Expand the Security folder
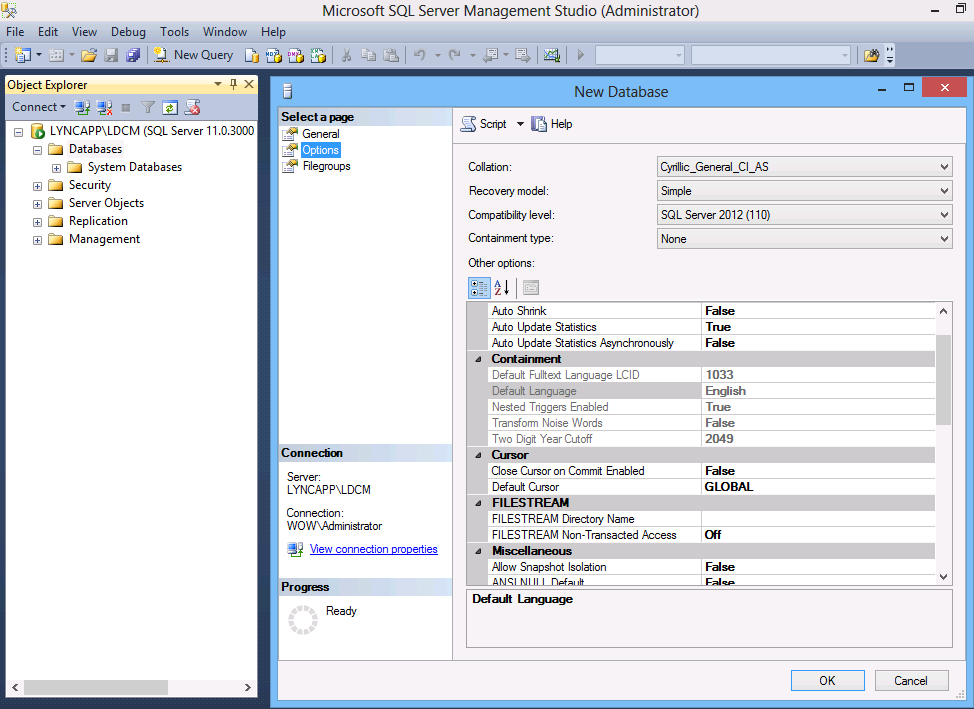The height and width of the screenshot is (709, 974). coord(37,186)
